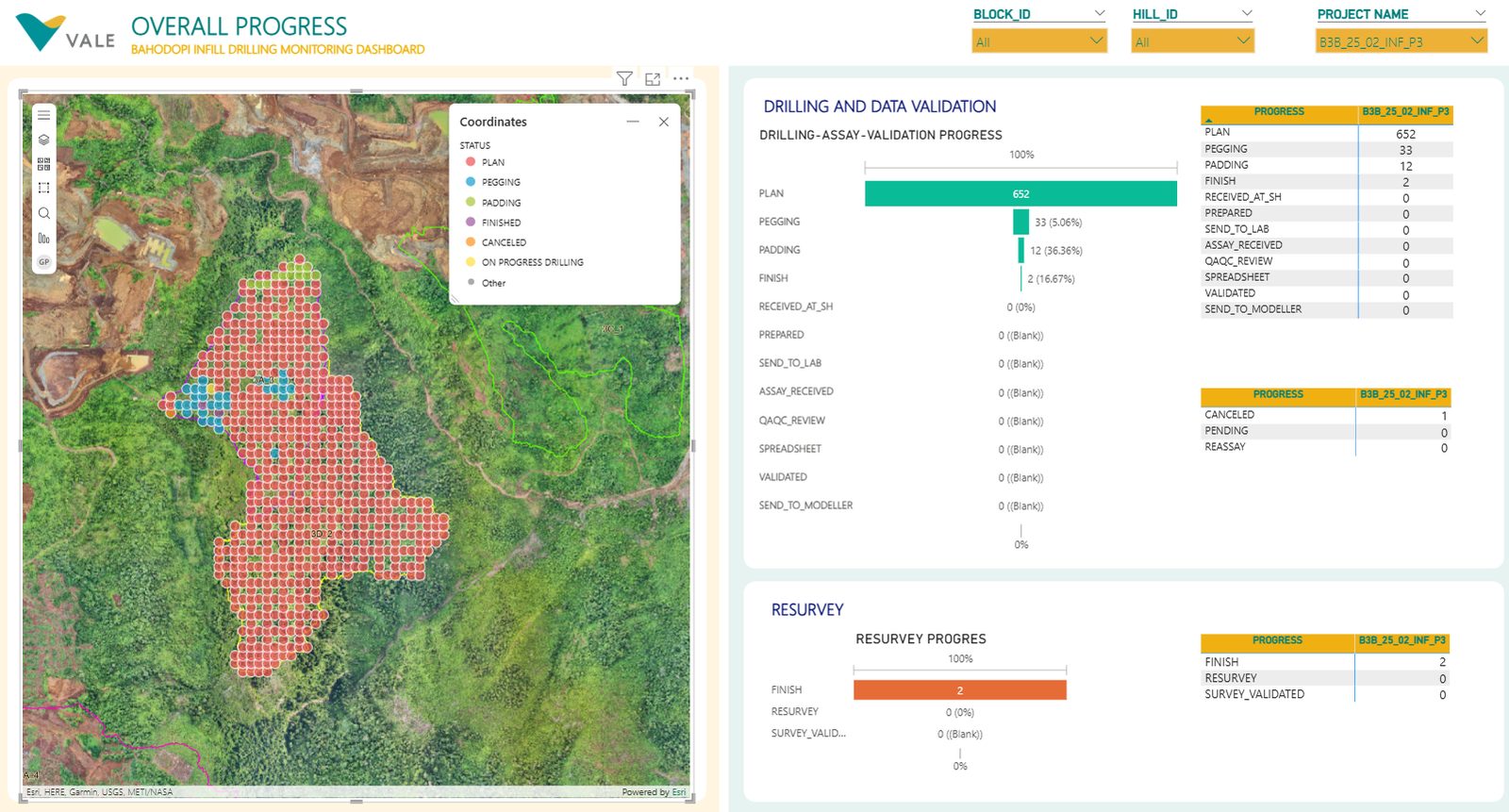Open more options ellipsis for map visual

(x=681, y=78)
